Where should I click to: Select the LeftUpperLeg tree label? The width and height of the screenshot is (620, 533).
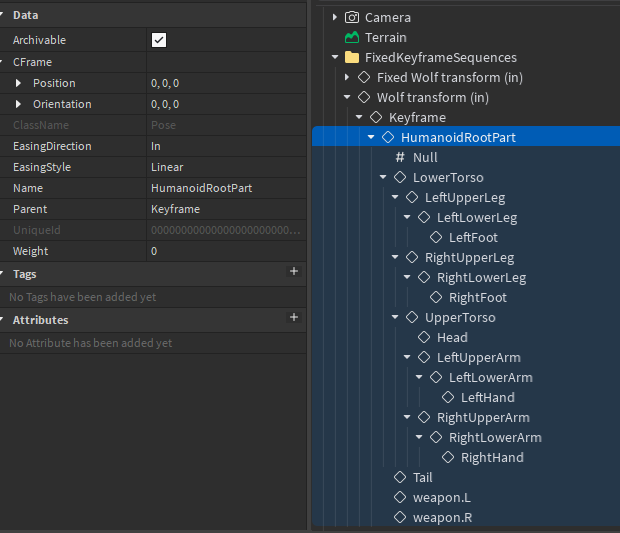click(x=465, y=198)
